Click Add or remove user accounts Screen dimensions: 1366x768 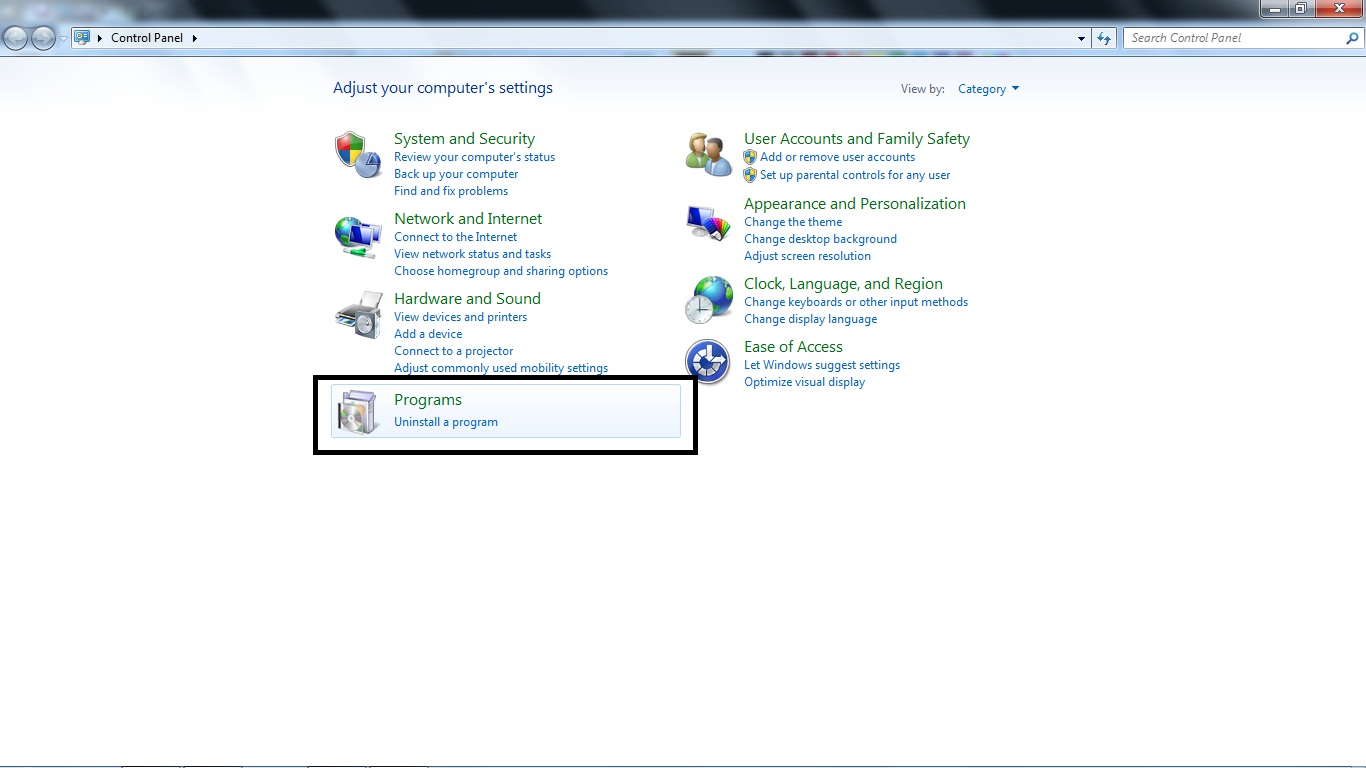coord(837,157)
